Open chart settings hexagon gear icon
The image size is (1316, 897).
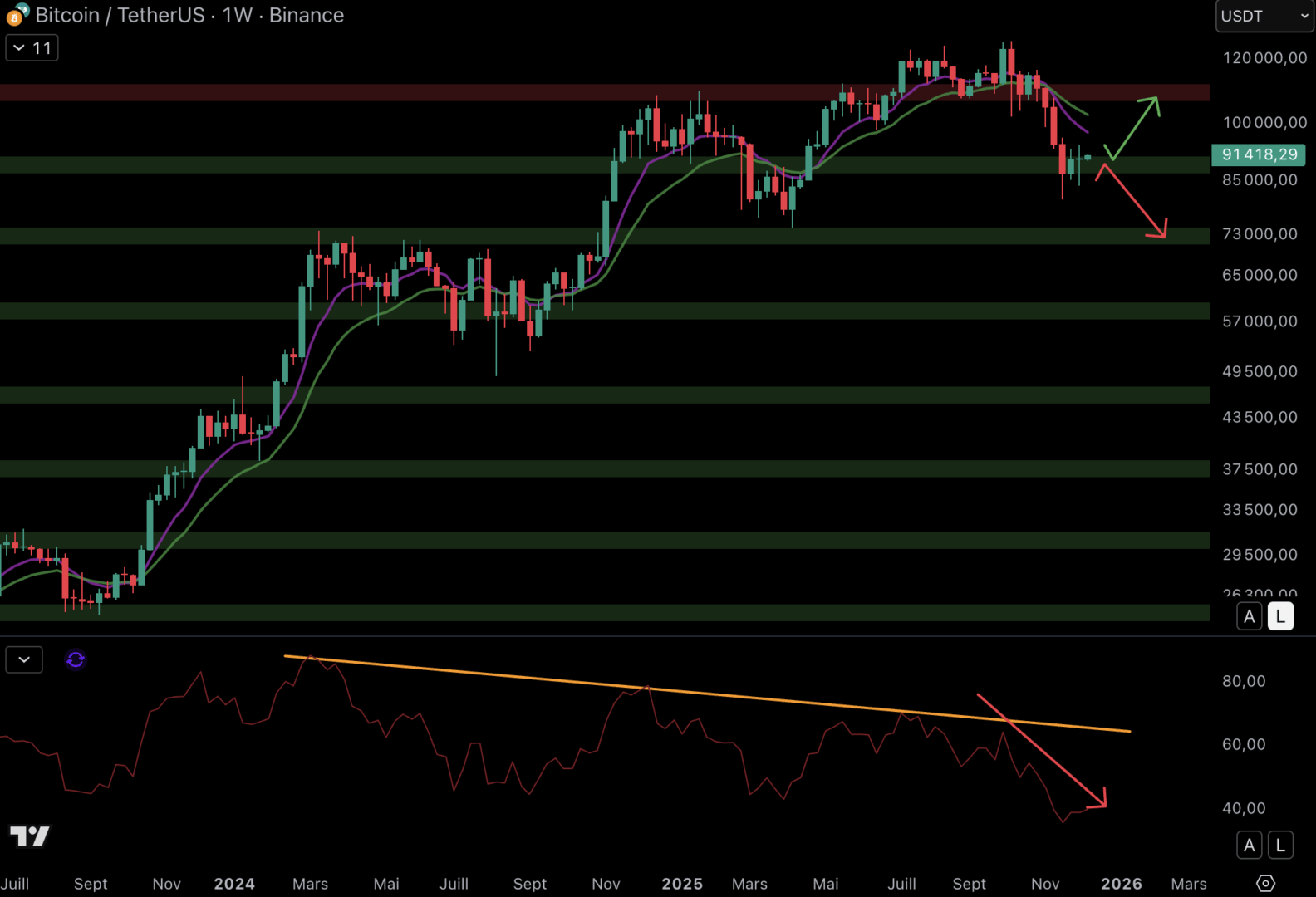point(1265,883)
